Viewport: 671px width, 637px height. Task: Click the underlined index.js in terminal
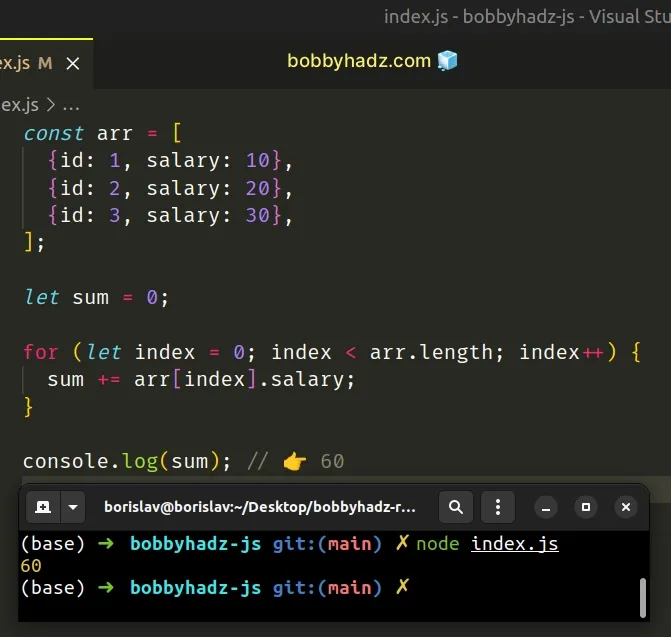click(515, 544)
